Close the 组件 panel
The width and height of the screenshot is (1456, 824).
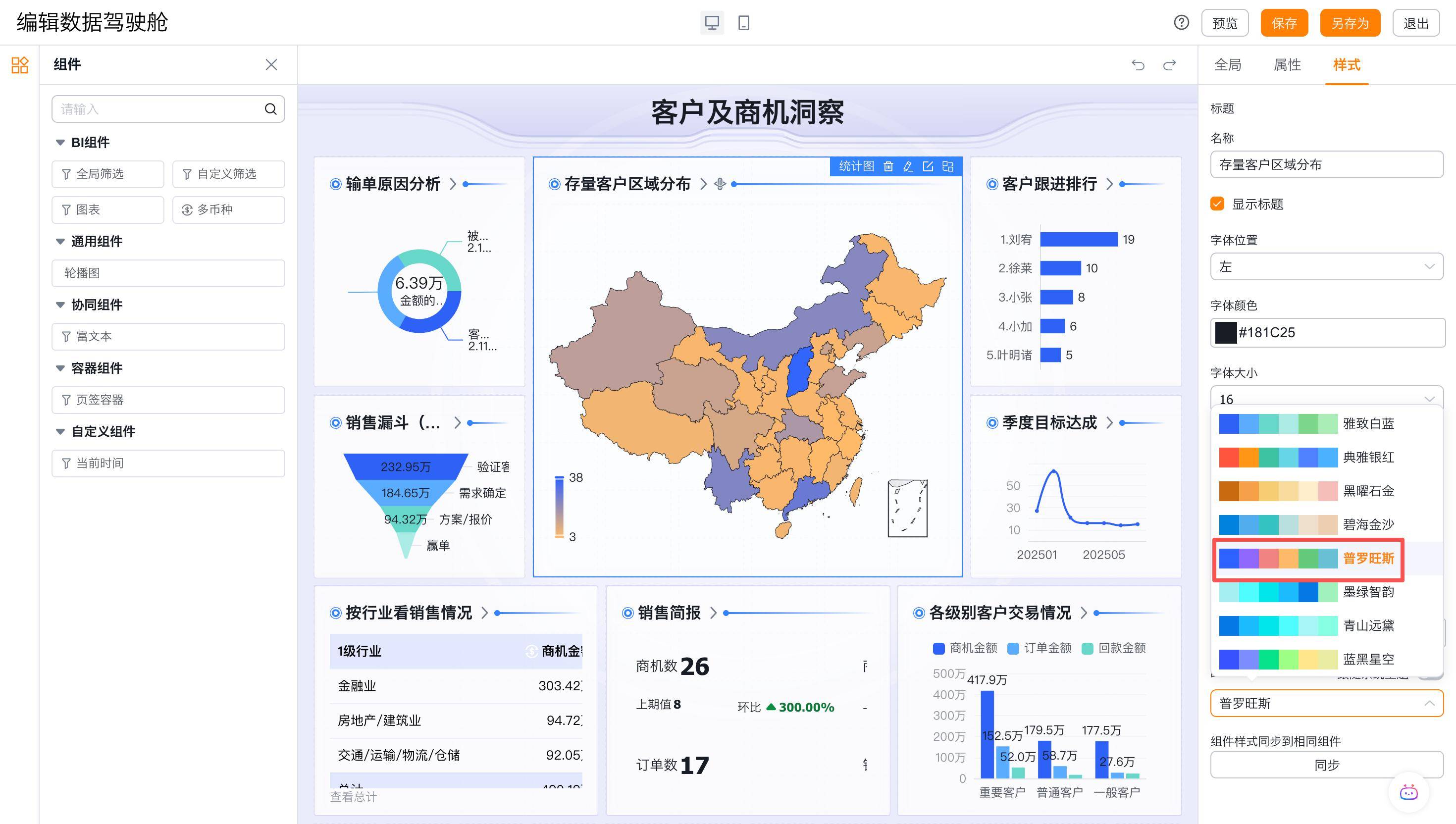271,65
